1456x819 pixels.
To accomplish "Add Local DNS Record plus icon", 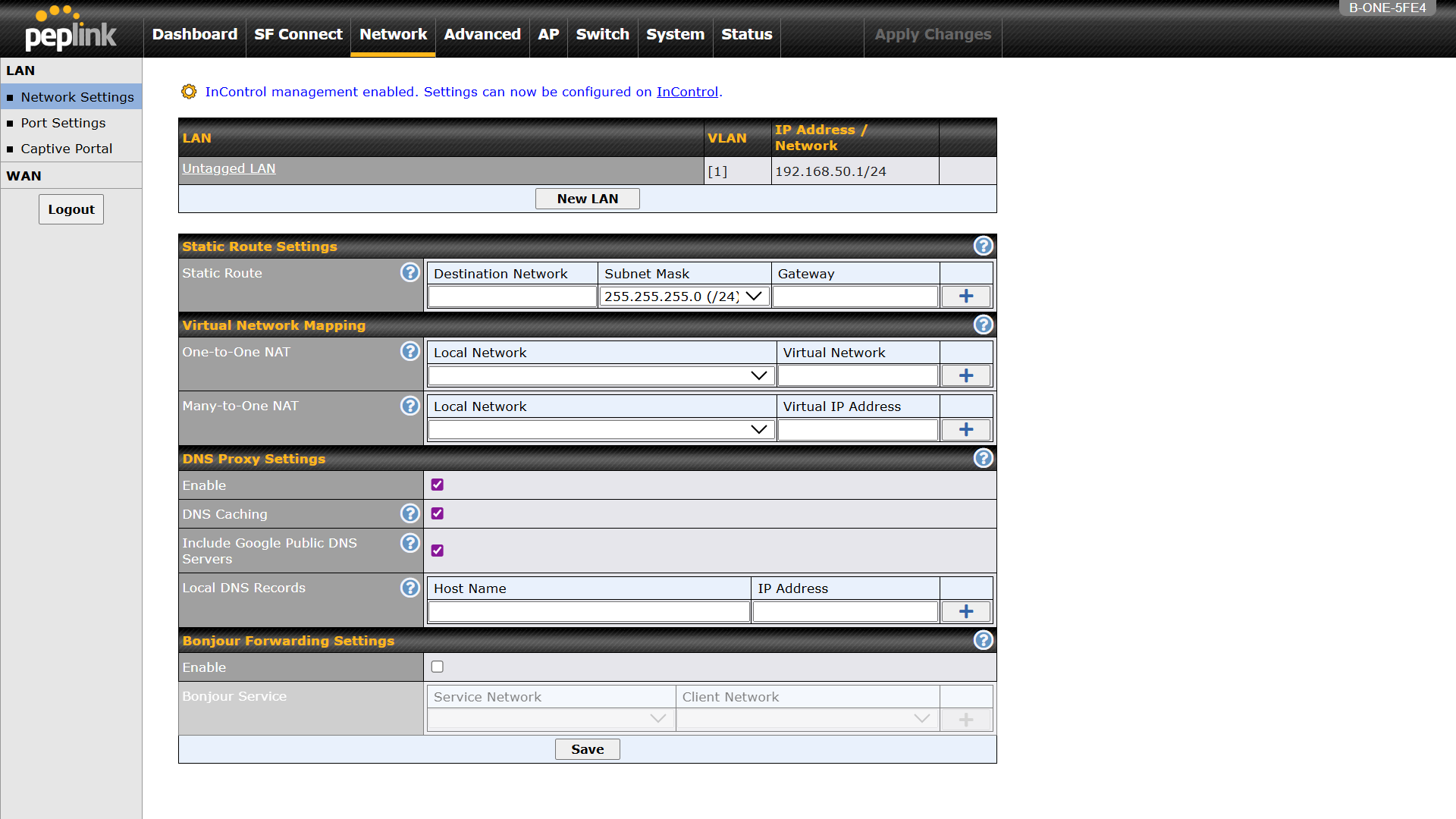I will [965, 612].
